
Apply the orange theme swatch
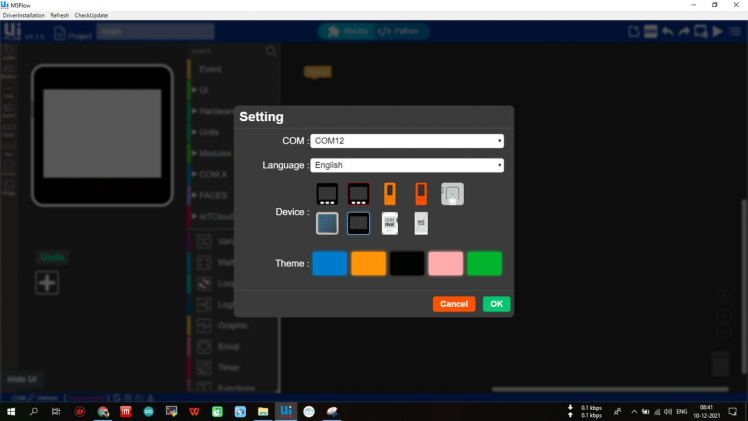tap(368, 263)
